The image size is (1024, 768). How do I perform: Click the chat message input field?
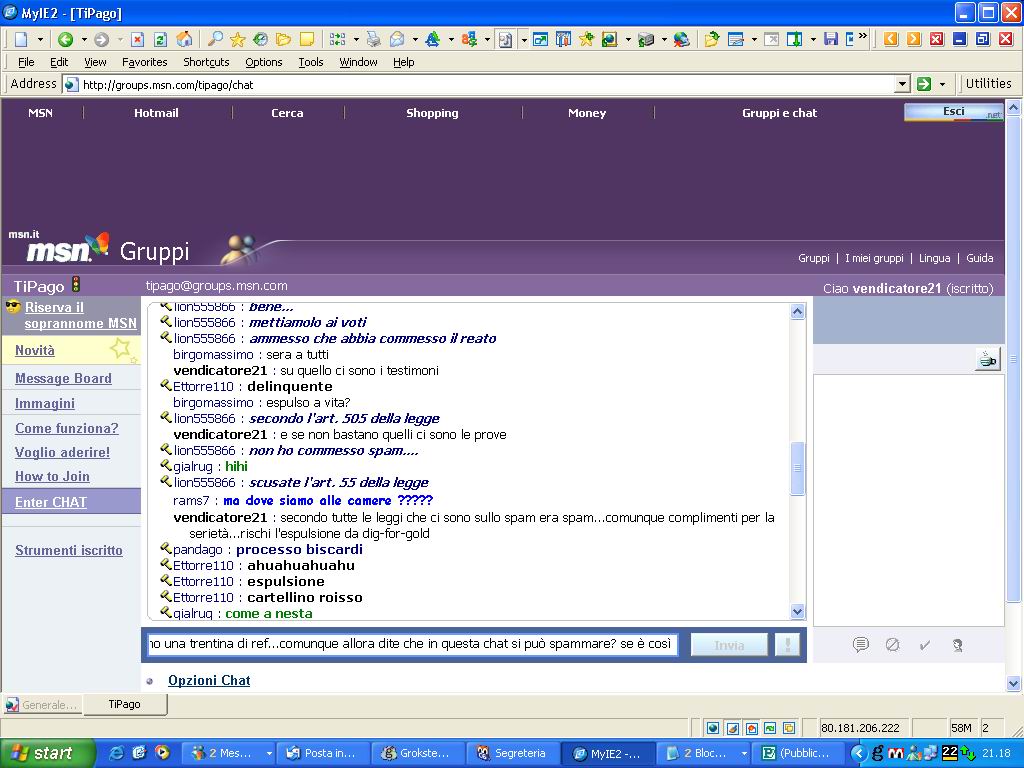coord(412,645)
